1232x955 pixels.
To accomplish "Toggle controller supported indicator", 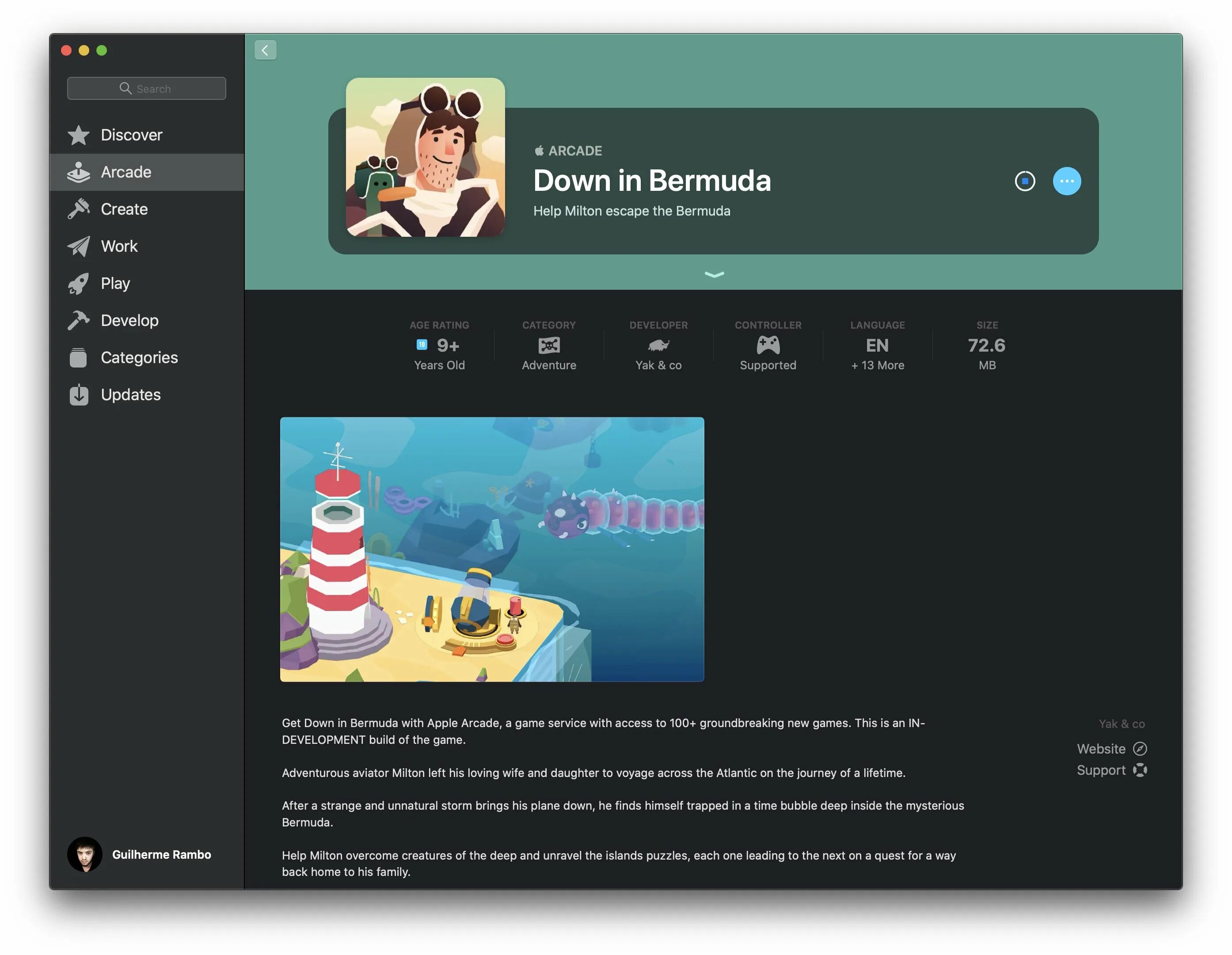I will pyautogui.click(x=768, y=345).
